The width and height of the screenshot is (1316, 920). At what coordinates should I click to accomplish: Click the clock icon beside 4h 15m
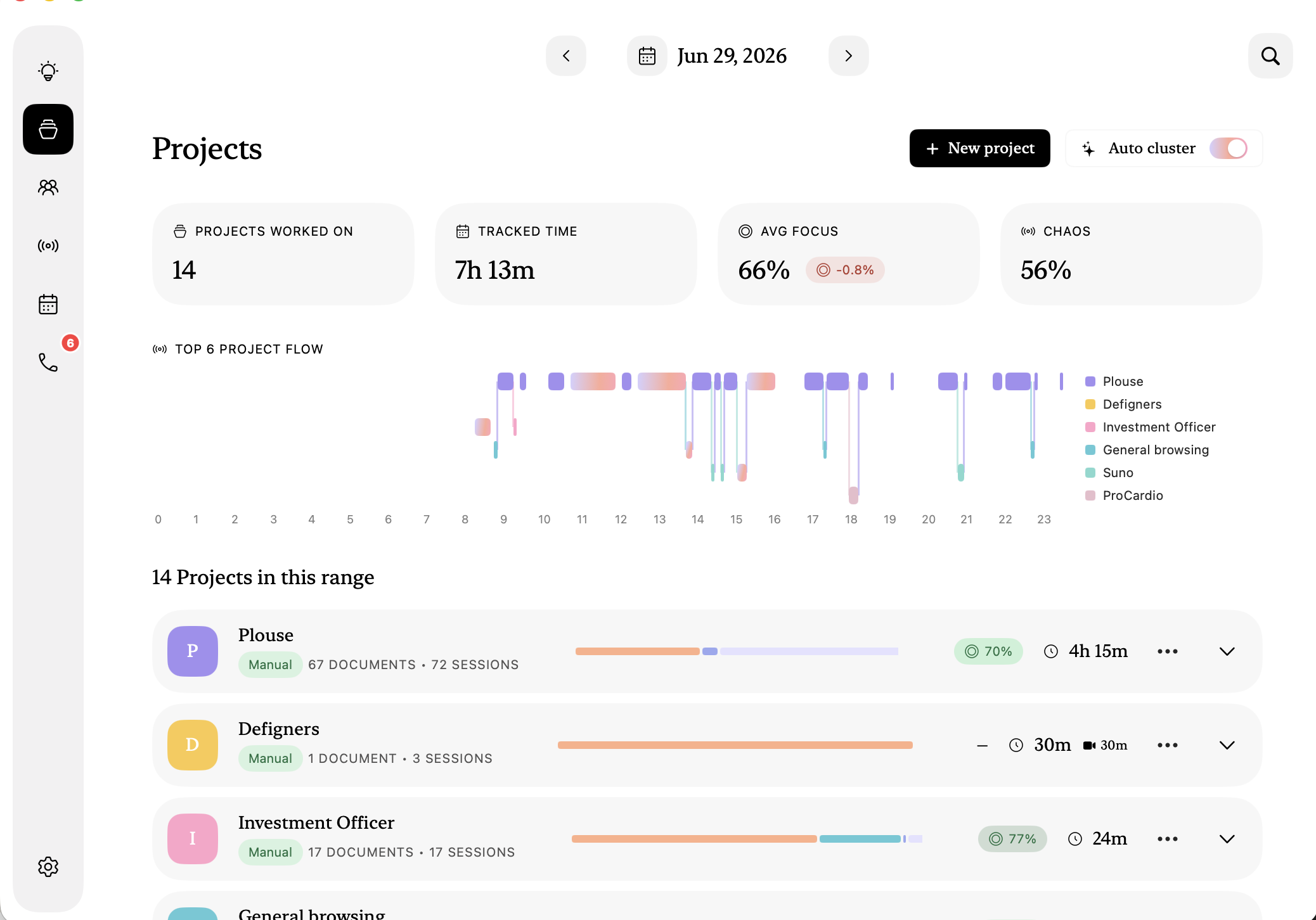1051,651
